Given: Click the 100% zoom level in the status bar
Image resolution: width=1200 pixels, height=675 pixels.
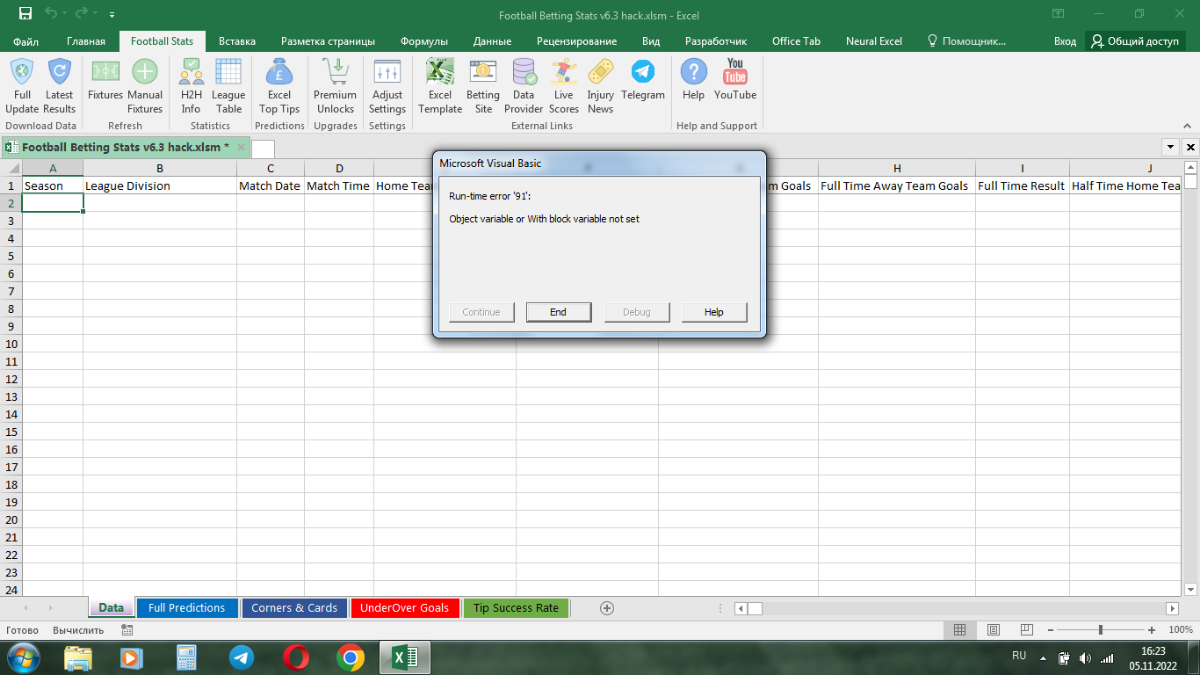Looking at the screenshot, I should 1181,630.
